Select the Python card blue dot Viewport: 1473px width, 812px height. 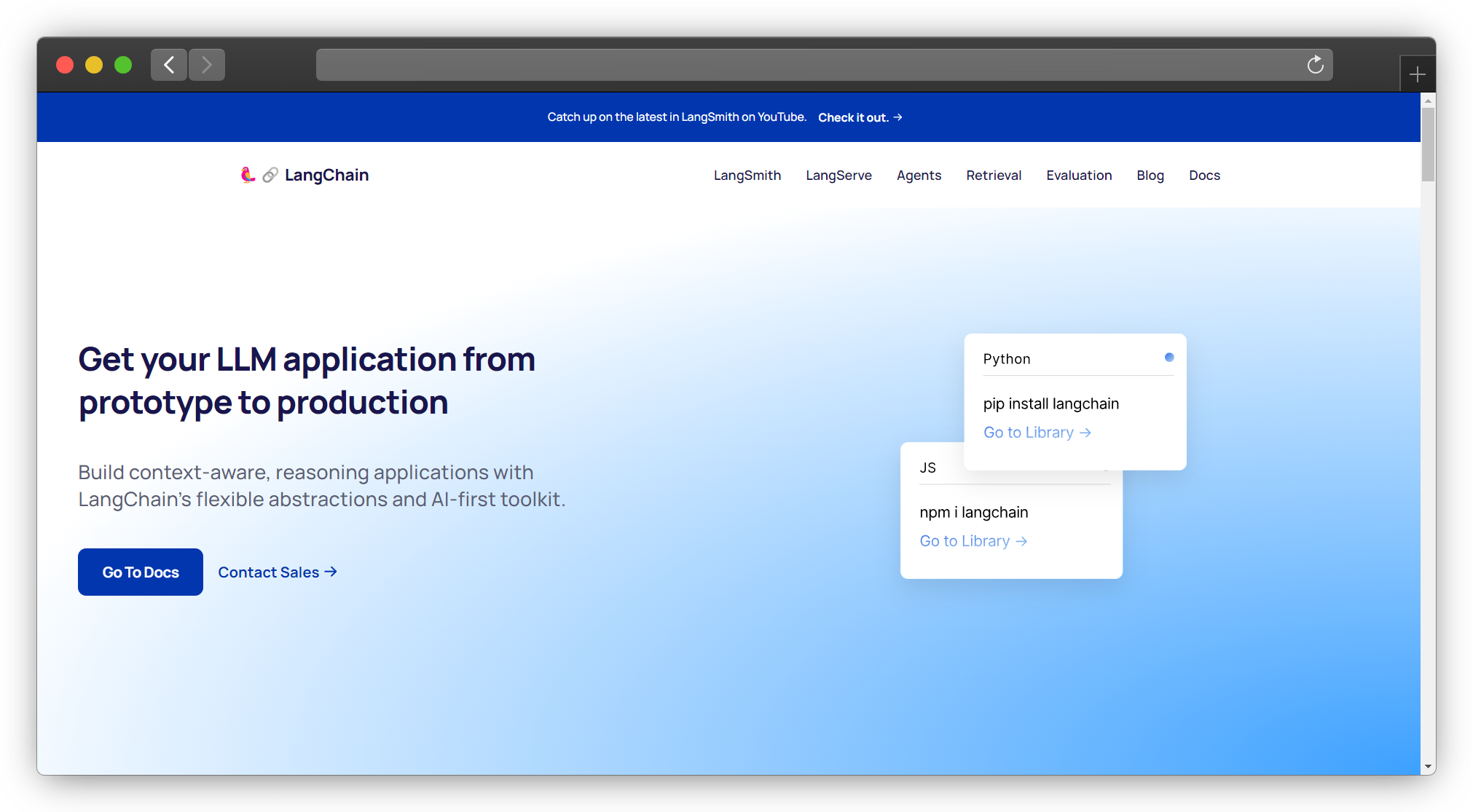tap(1168, 358)
